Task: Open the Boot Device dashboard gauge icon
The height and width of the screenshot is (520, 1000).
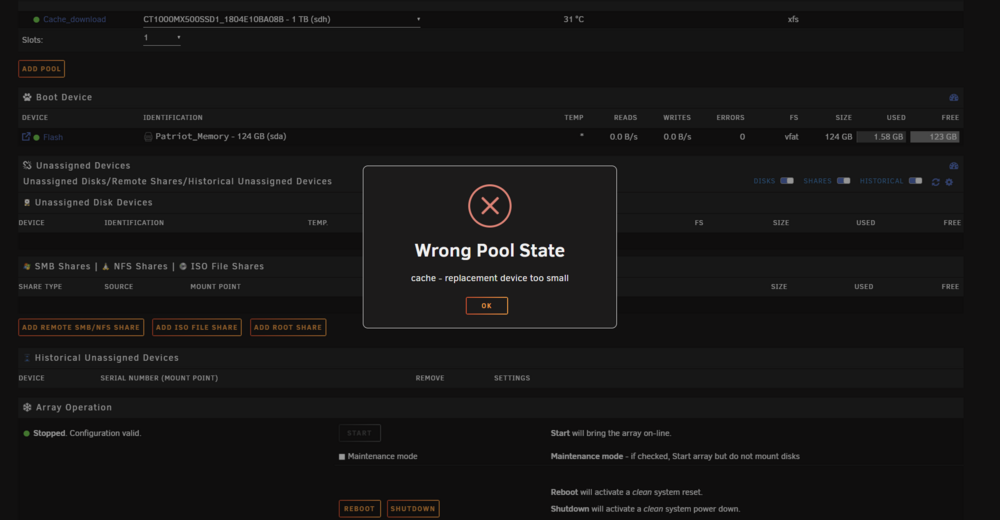Action: pyautogui.click(x=953, y=98)
